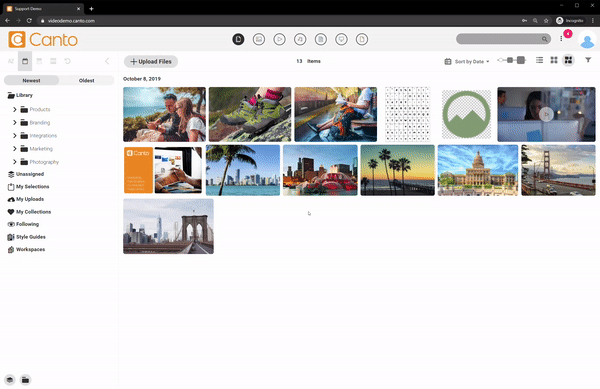Click the Photography folder label
This screenshot has width=600, height=389.
(44, 162)
